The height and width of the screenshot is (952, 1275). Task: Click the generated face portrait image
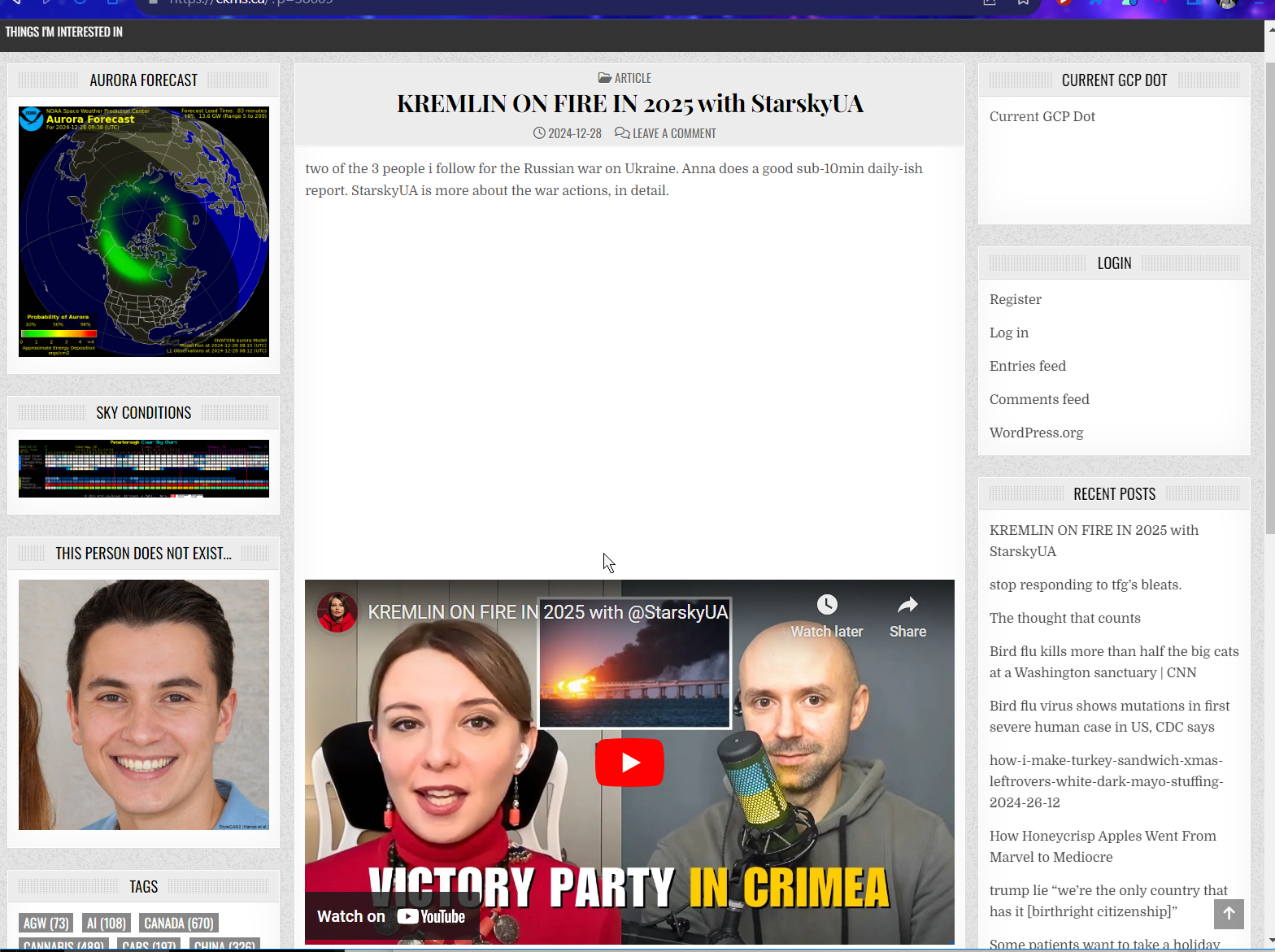144,705
